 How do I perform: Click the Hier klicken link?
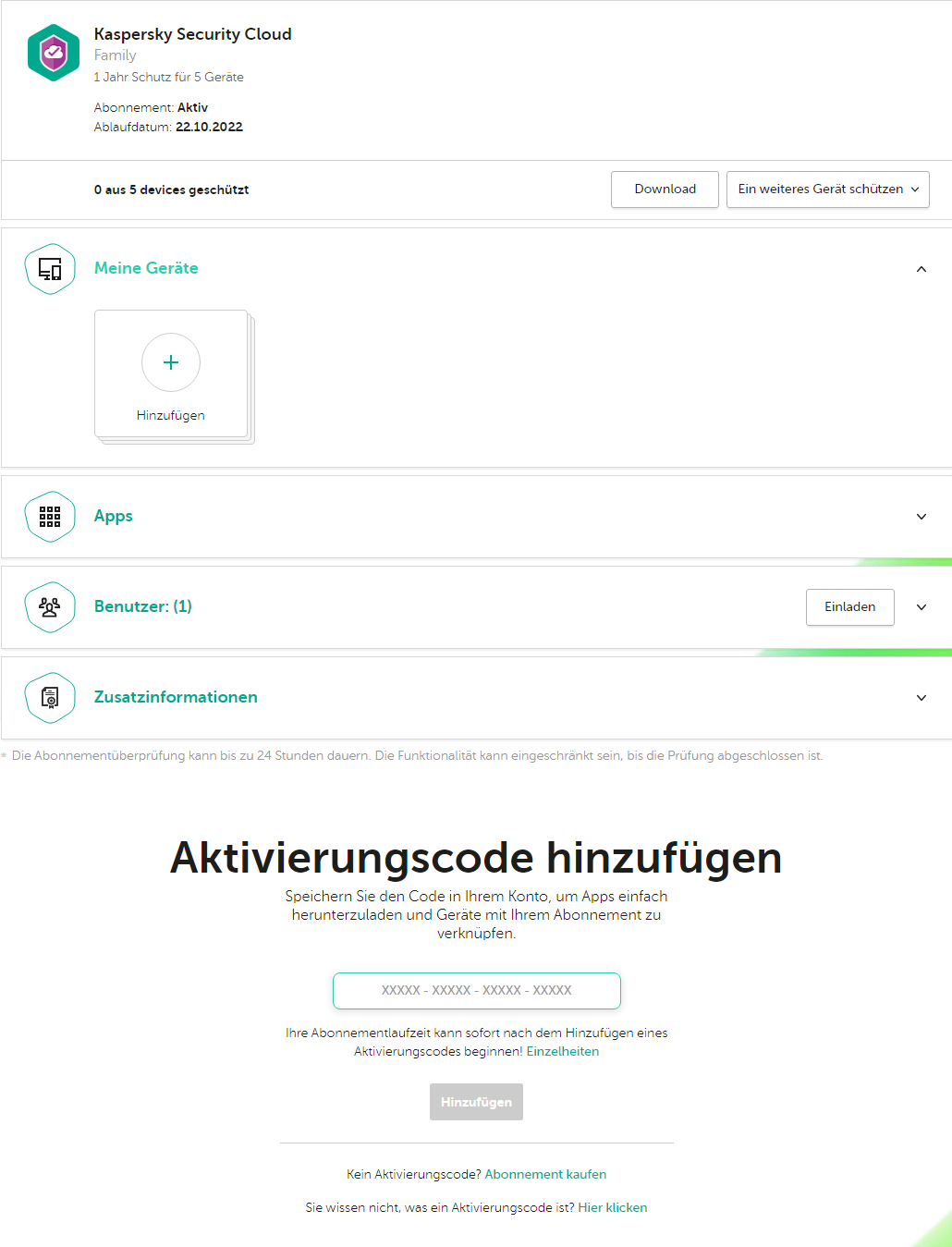tap(612, 1207)
